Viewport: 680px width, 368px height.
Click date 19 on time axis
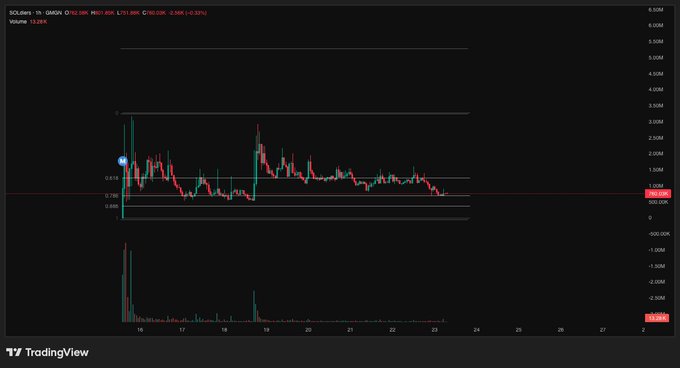[266, 330]
